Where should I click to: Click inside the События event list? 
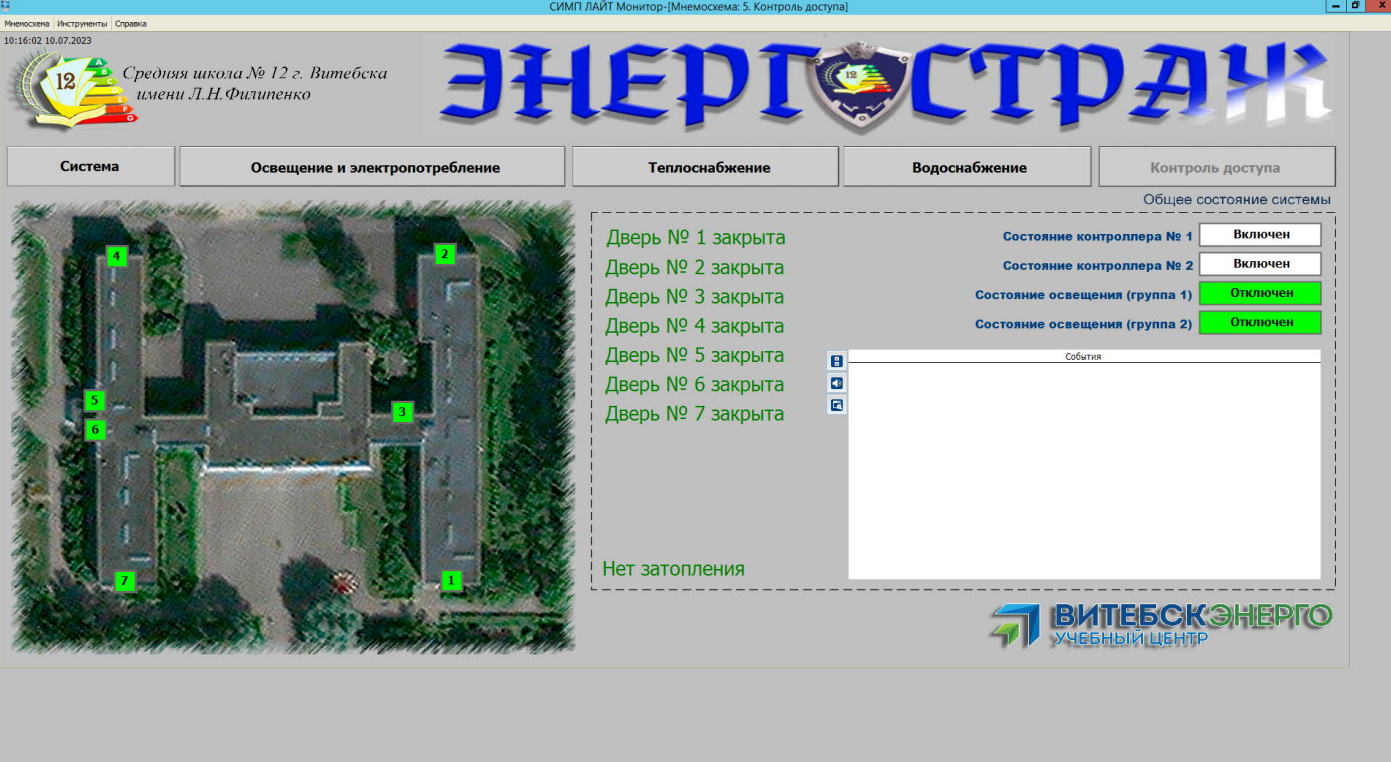coord(1084,470)
